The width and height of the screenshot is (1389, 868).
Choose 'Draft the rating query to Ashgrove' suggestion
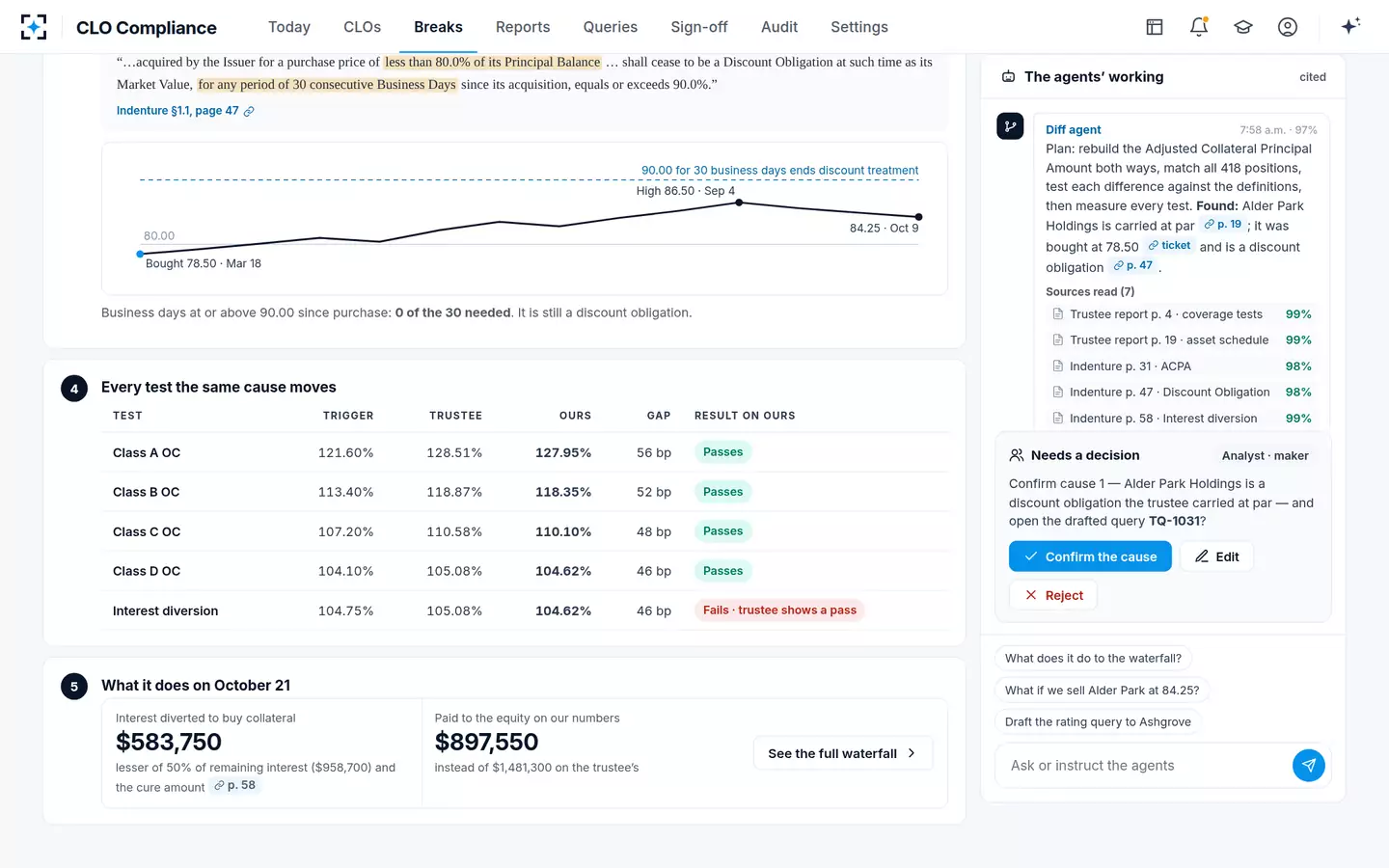[x=1098, y=722]
